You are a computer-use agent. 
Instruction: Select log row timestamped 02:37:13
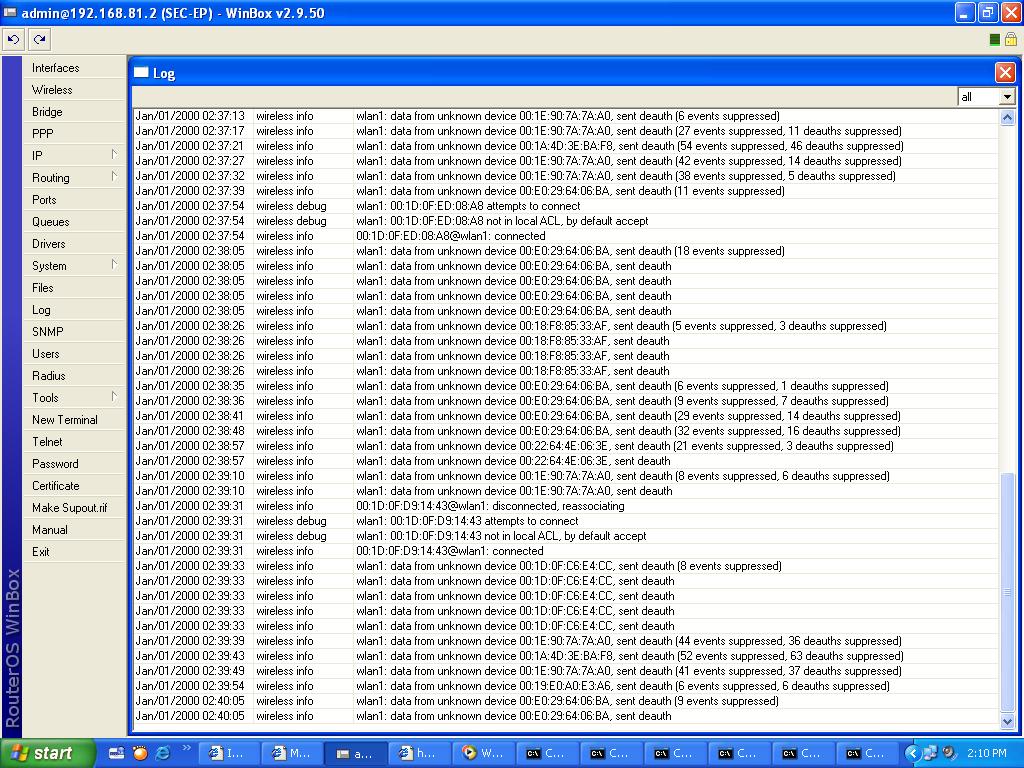[566, 116]
